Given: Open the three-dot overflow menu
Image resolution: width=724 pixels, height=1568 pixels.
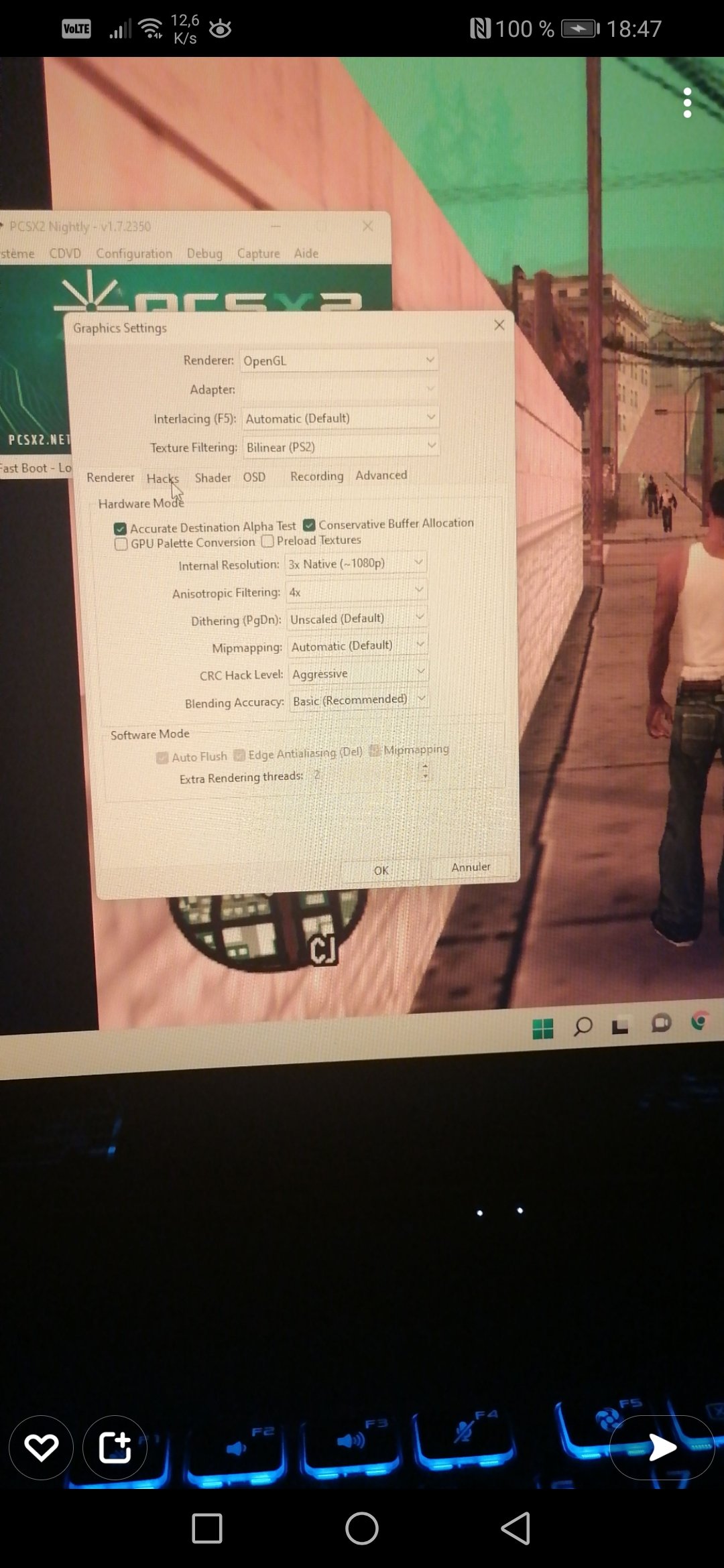Looking at the screenshot, I should coord(687,103).
